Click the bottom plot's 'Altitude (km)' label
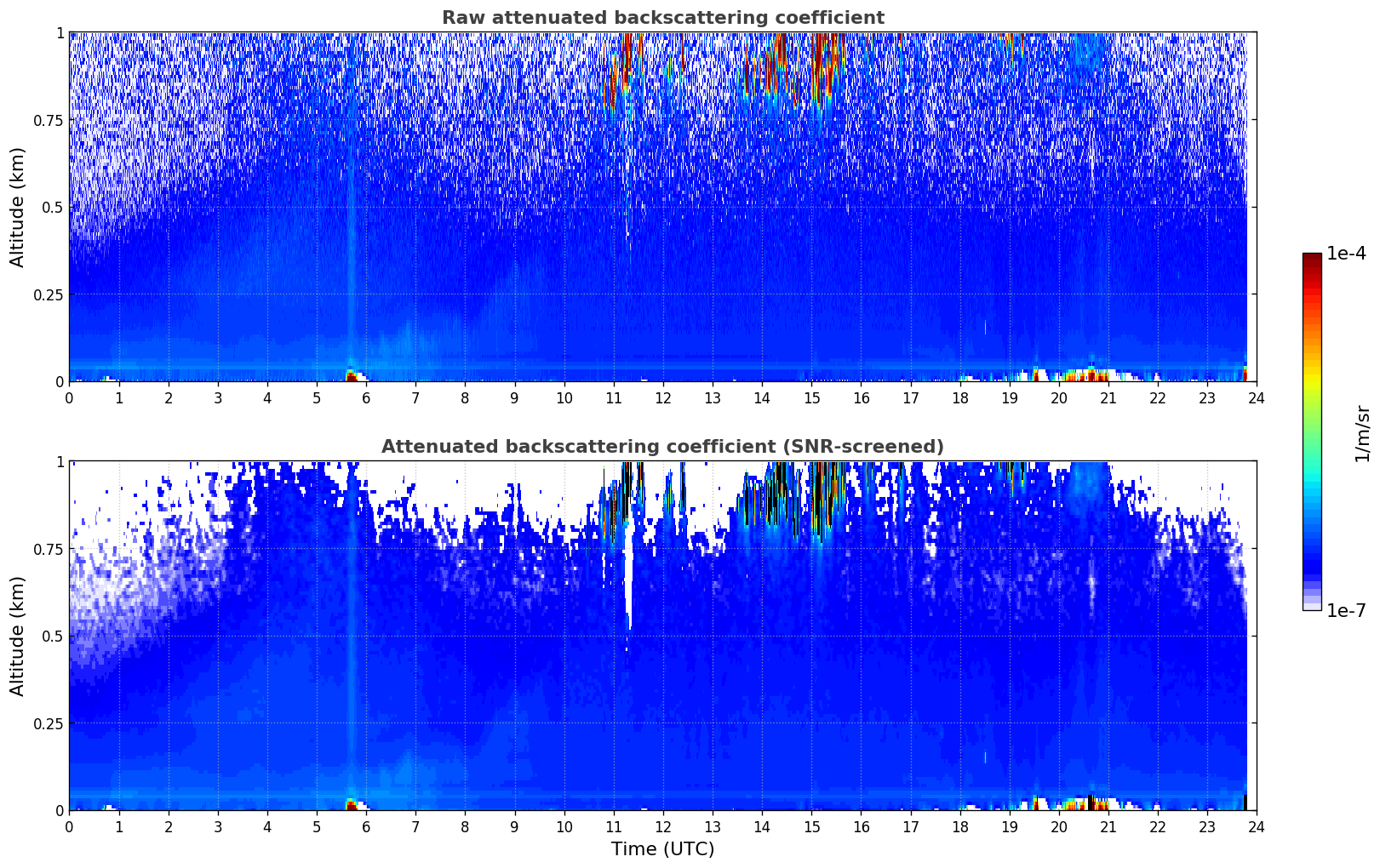 [18, 636]
